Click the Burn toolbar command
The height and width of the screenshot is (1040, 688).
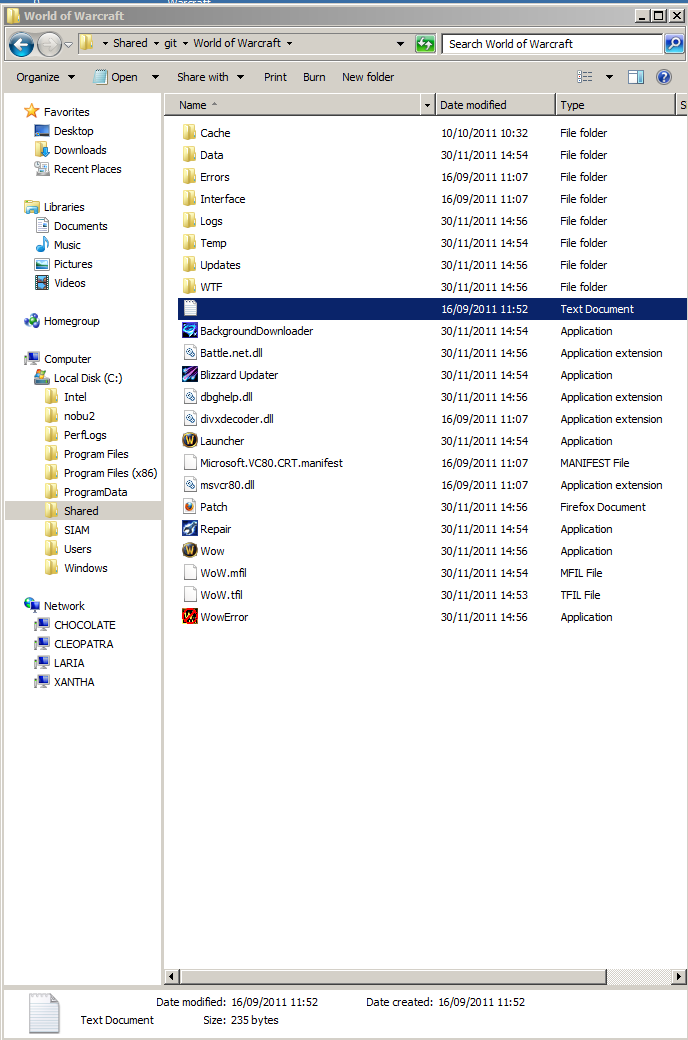tap(314, 77)
